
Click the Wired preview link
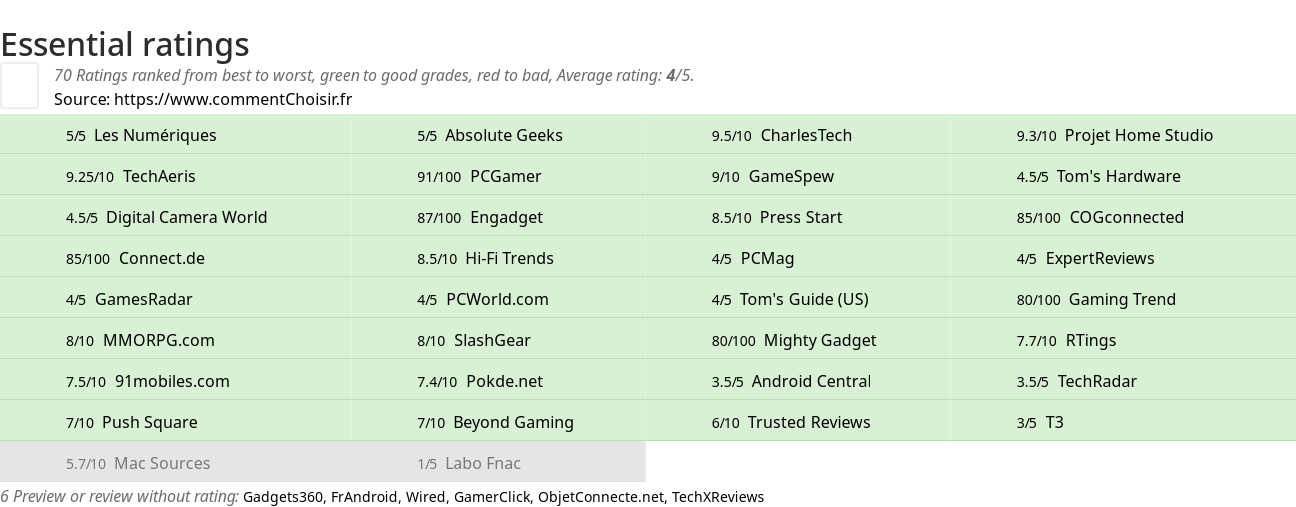tap(425, 497)
